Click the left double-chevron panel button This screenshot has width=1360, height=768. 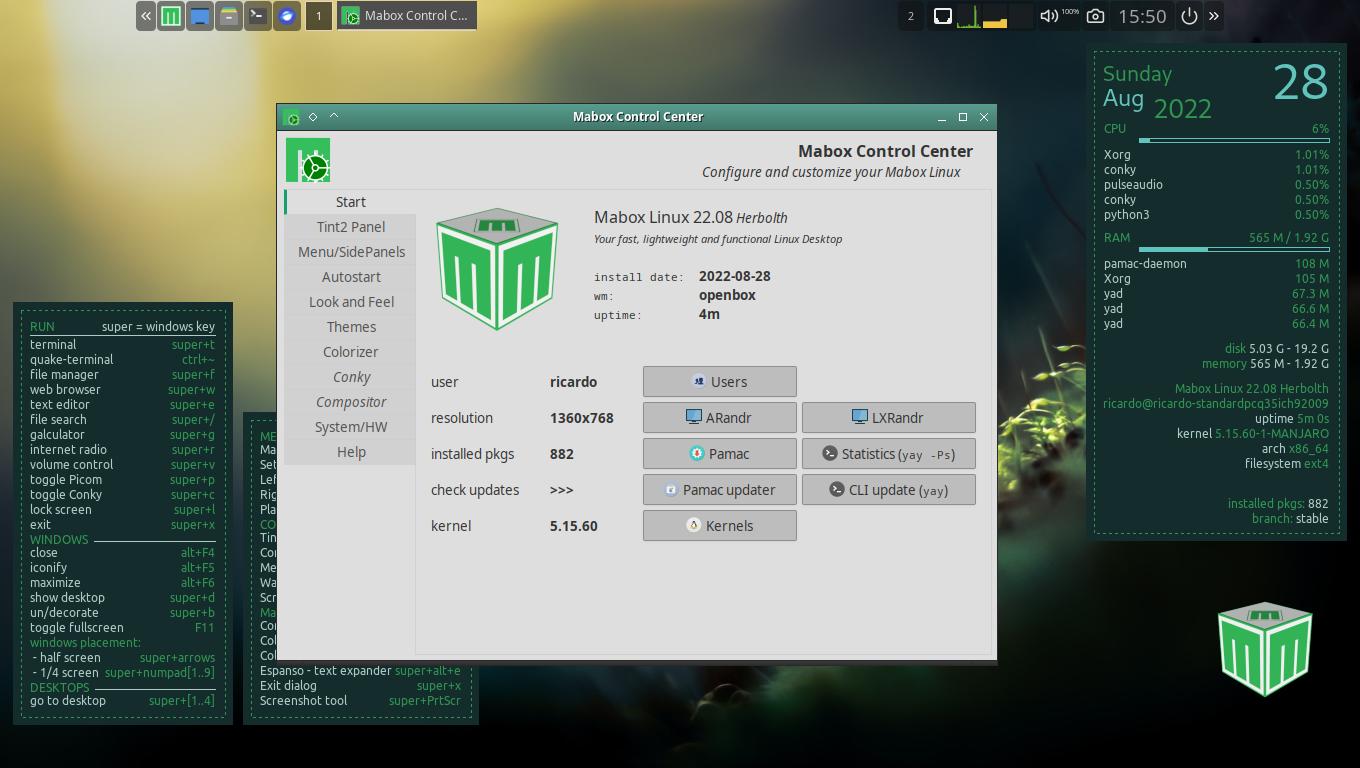[146, 16]
